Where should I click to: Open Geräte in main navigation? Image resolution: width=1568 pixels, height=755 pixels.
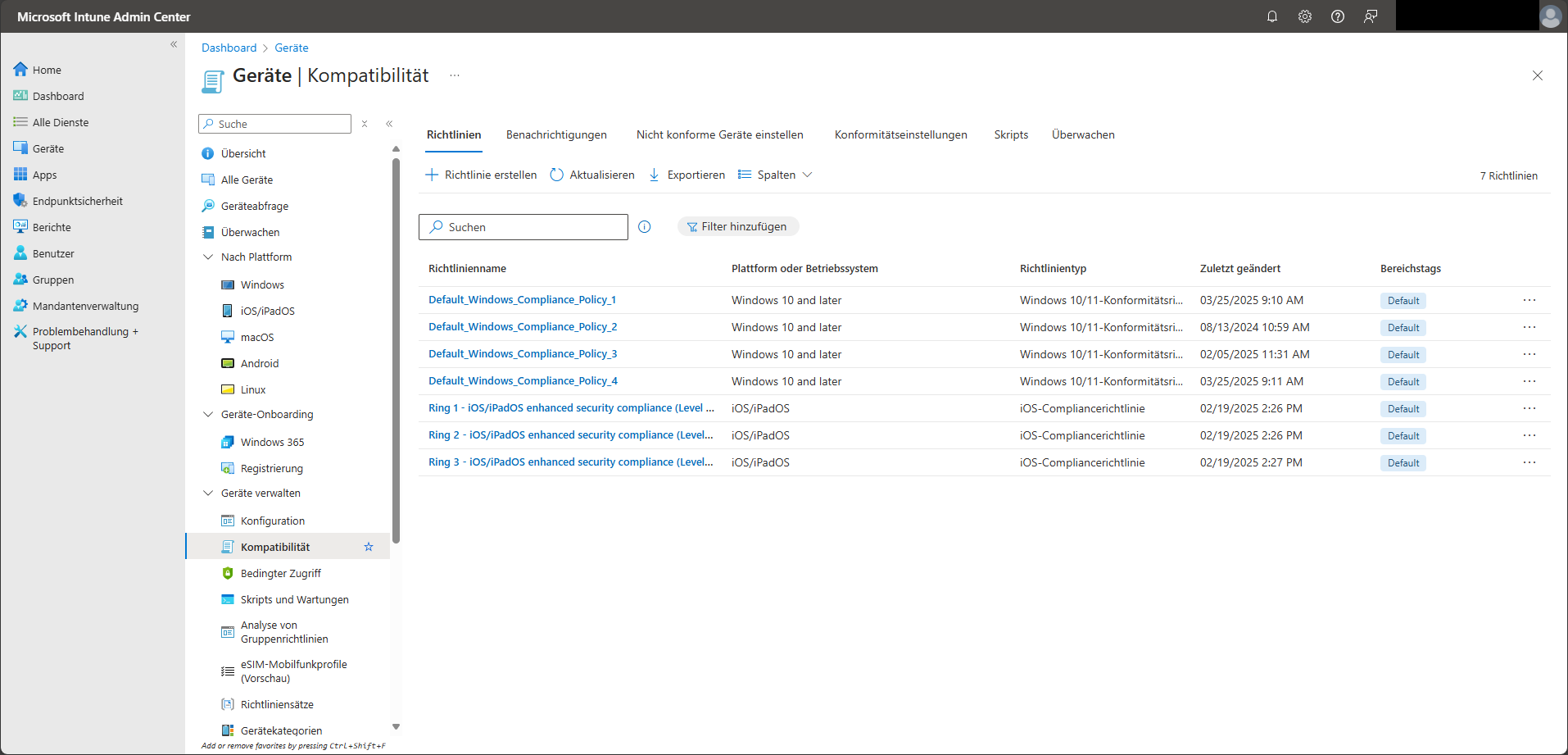(48, 148)
